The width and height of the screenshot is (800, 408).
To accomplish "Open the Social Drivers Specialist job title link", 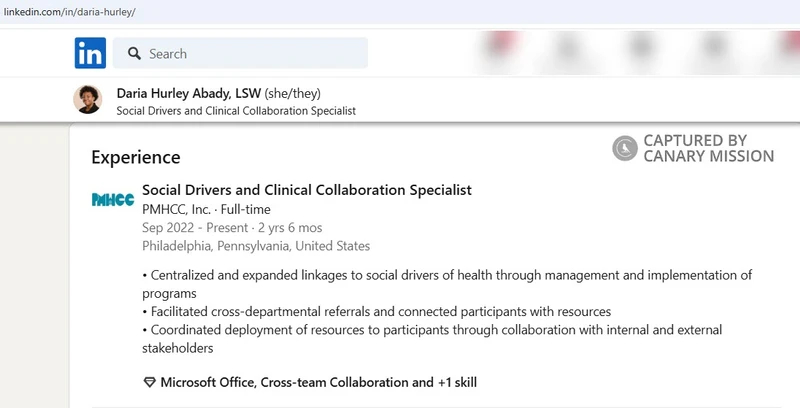I will (307, 190).
